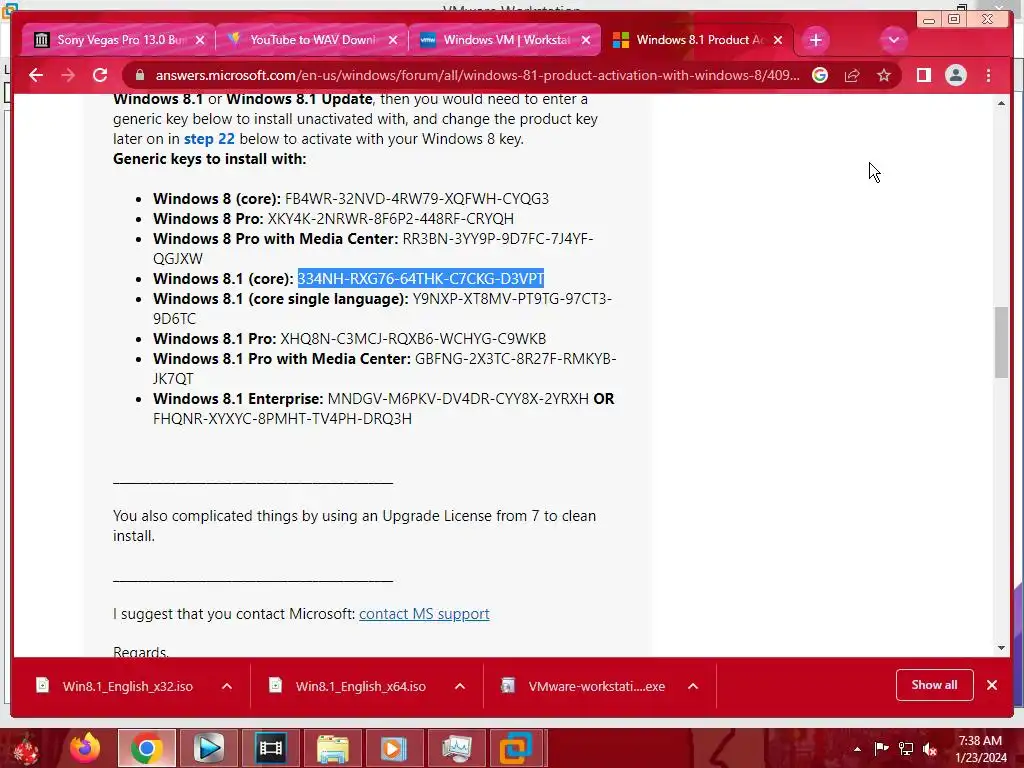Open the tab search dropdown arrow
Viewport: 1024px width, 768px height.
click(x=893, y=40)
